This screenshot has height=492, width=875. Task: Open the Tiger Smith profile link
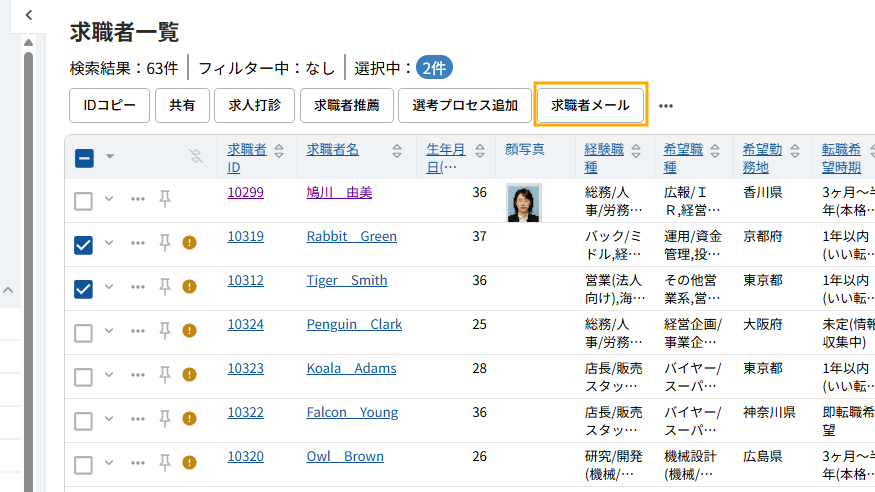click(x=346, y=280)
